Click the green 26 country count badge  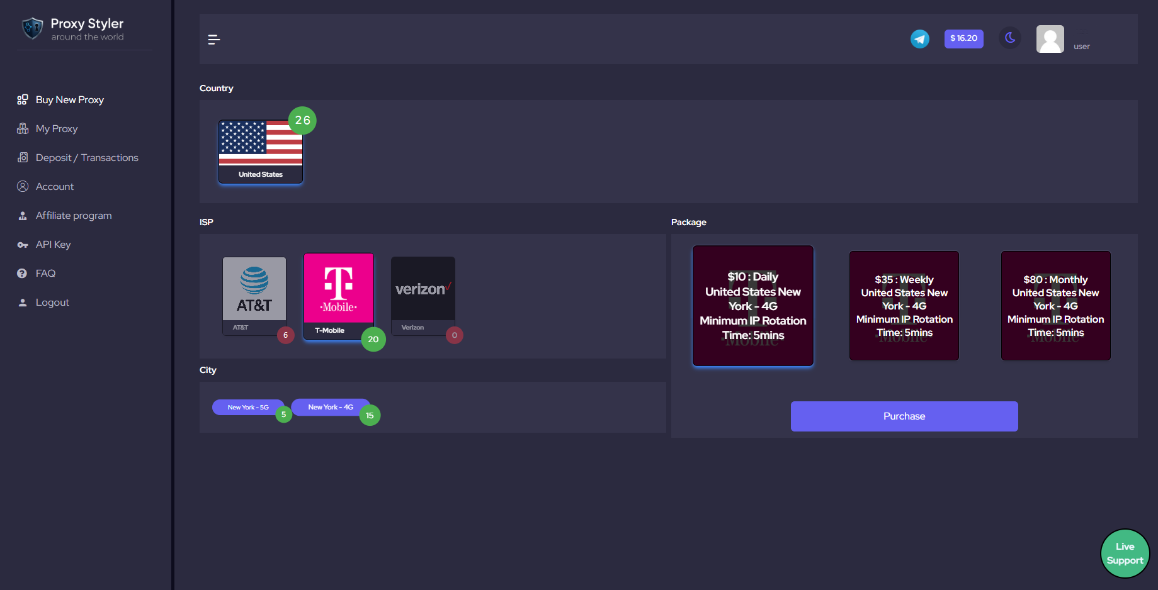tap(302, 120)
